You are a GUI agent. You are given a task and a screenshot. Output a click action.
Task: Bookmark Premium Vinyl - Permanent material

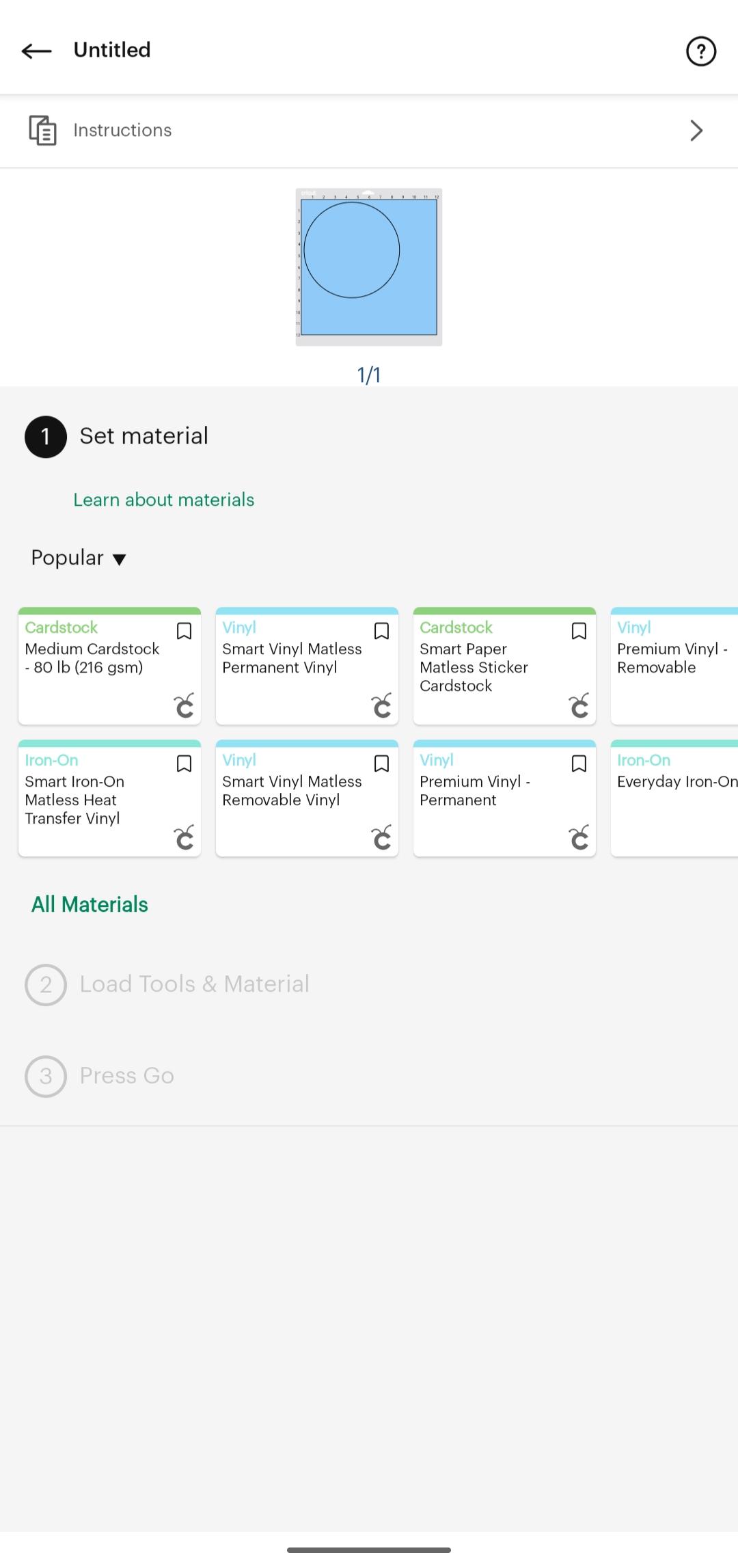pos(579,763)
